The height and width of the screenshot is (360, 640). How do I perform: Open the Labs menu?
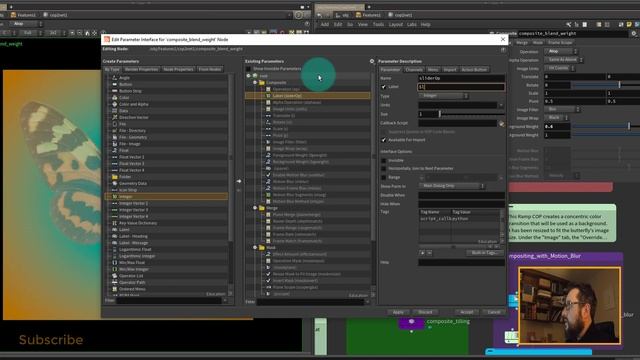pos(411,24)
